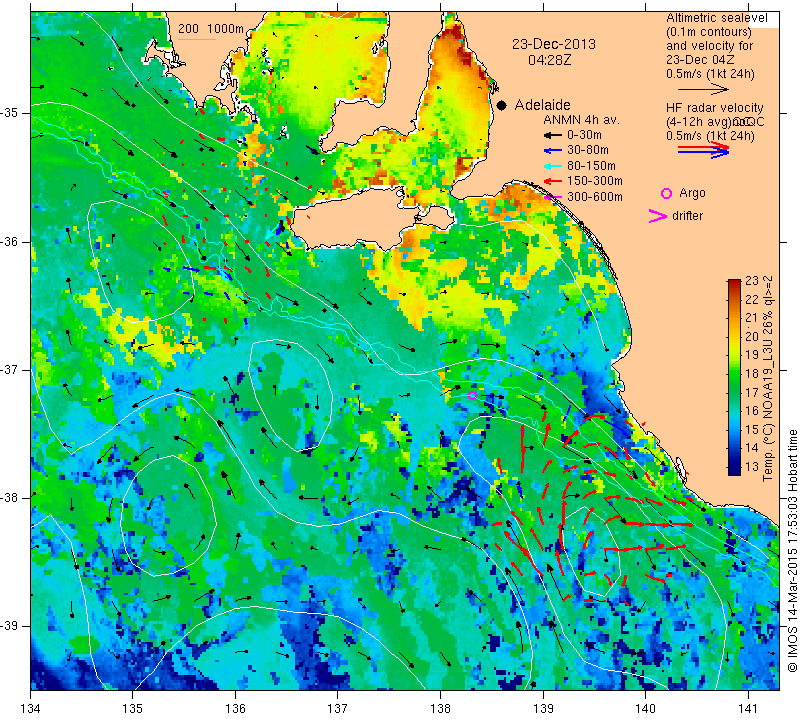Click the 137 longitude axis label
Screen dimensions: 800x720
coord(337,709)
